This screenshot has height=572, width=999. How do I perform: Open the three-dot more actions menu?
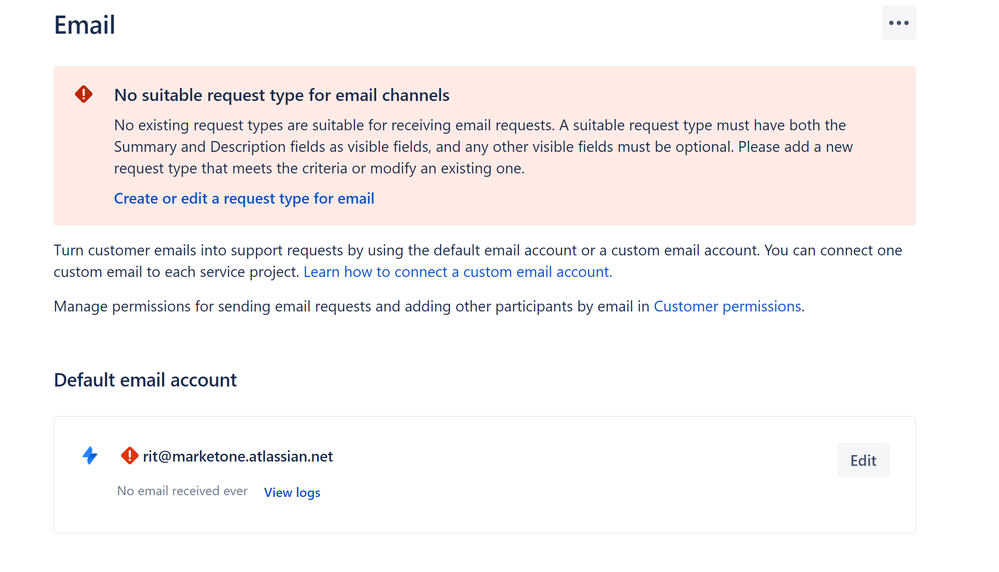898,23
